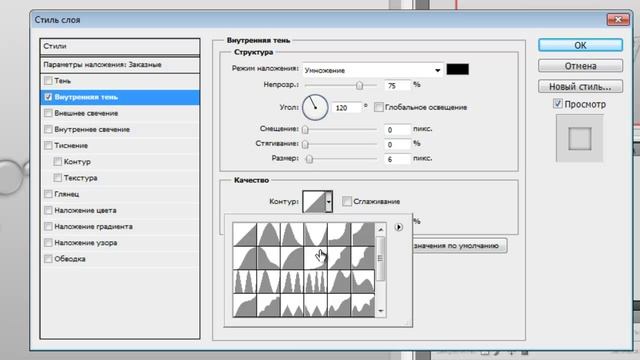Viewport: 640px width, 360px height.
Task: Toggle the Сглаживание checkbox
Action: [x=347, y=201]
